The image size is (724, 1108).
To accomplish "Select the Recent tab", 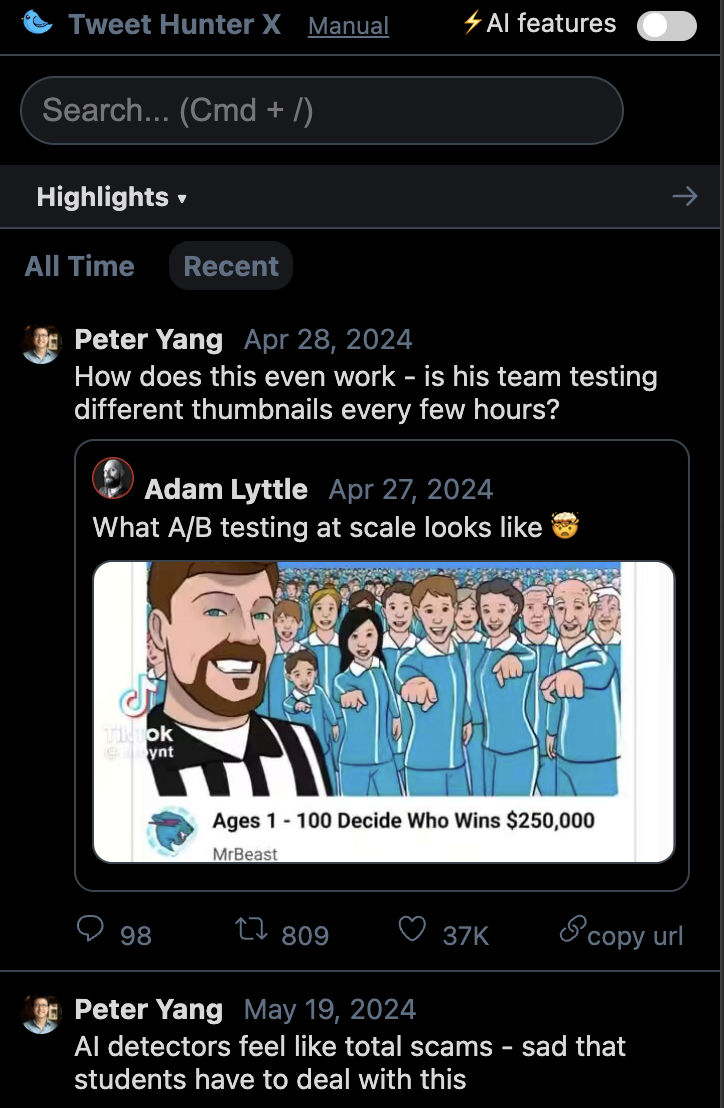I will pos(230,266).
